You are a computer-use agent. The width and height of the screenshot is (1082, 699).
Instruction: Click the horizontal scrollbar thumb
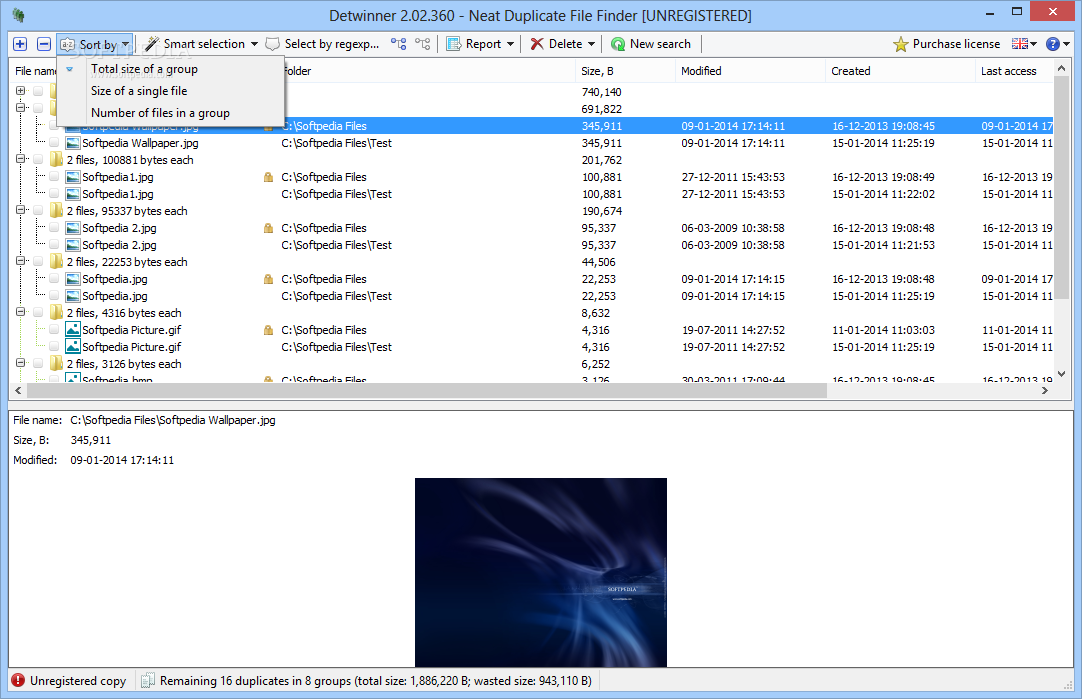(426, 391)
